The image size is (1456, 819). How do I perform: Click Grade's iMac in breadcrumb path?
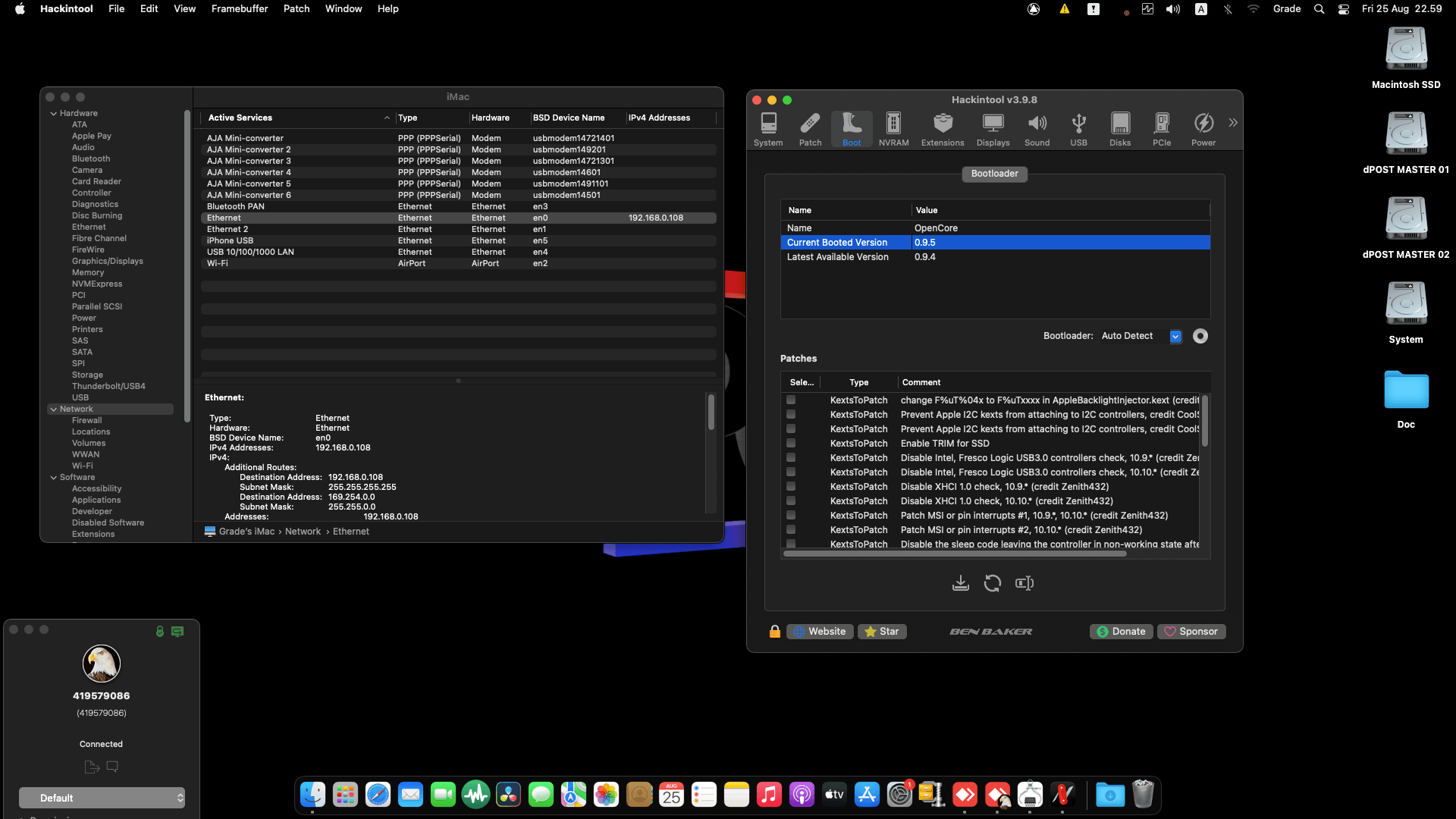246,532
